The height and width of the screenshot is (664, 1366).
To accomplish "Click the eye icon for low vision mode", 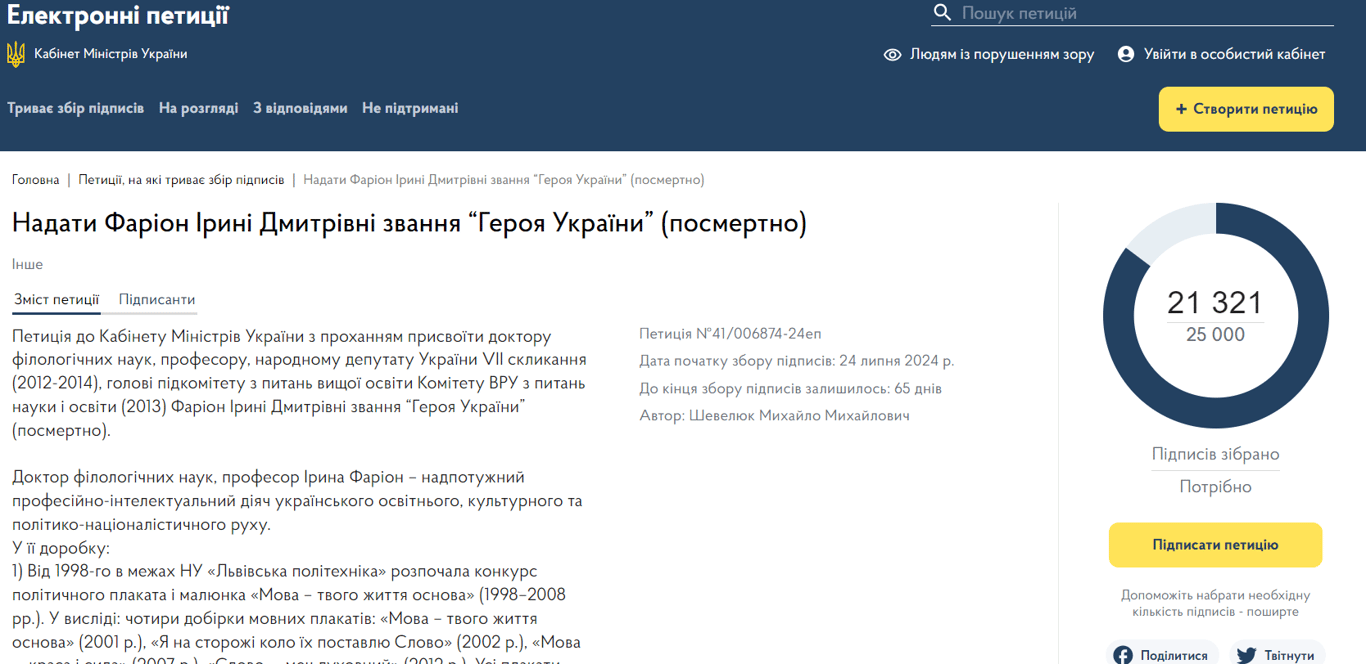I will (x=892, y=54).
